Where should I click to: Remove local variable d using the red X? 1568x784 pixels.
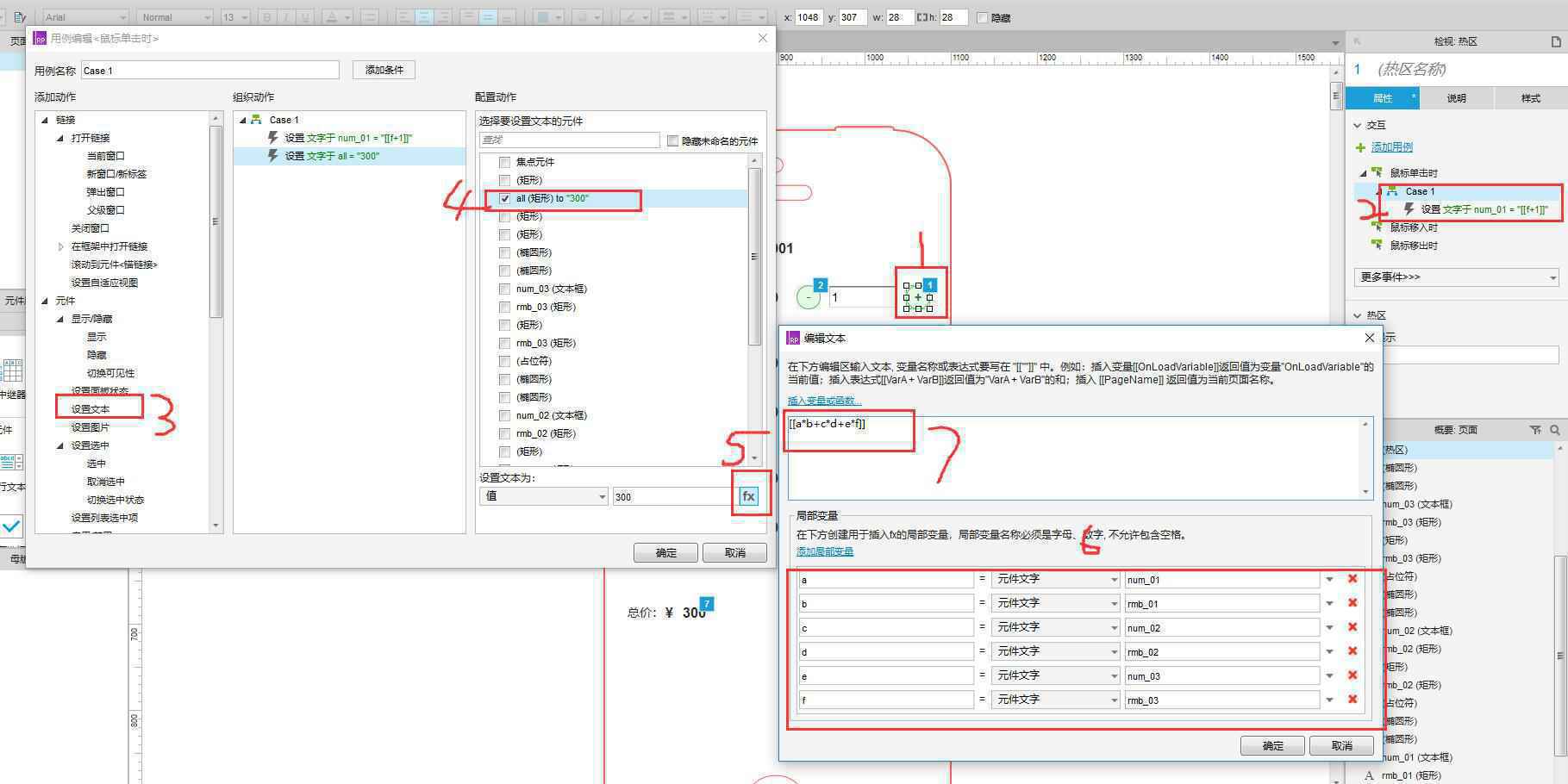[x=1352, y=651]
